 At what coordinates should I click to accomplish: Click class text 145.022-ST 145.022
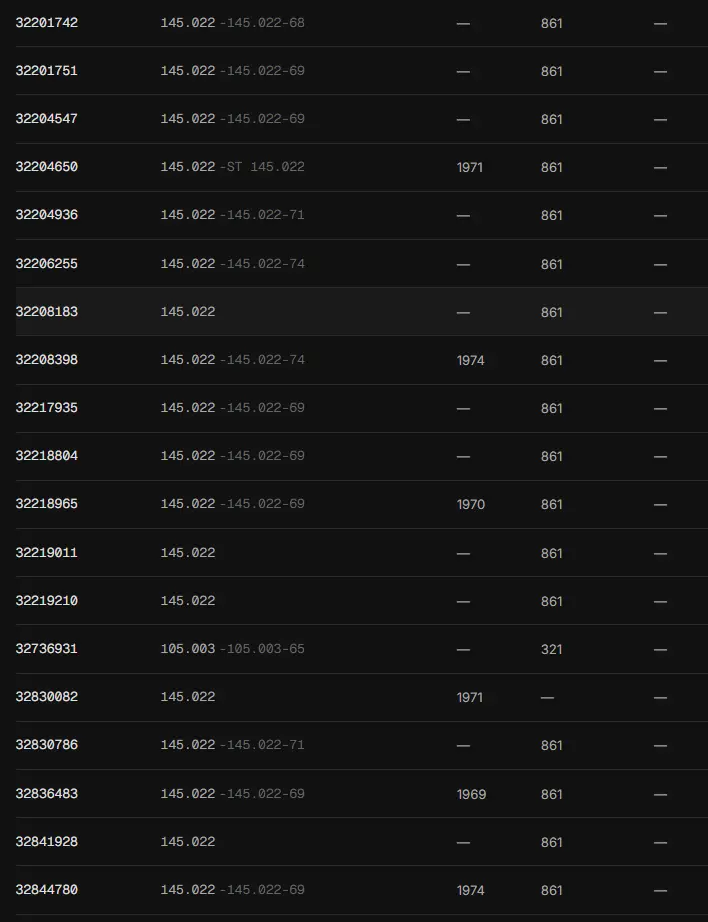point(232,167)
